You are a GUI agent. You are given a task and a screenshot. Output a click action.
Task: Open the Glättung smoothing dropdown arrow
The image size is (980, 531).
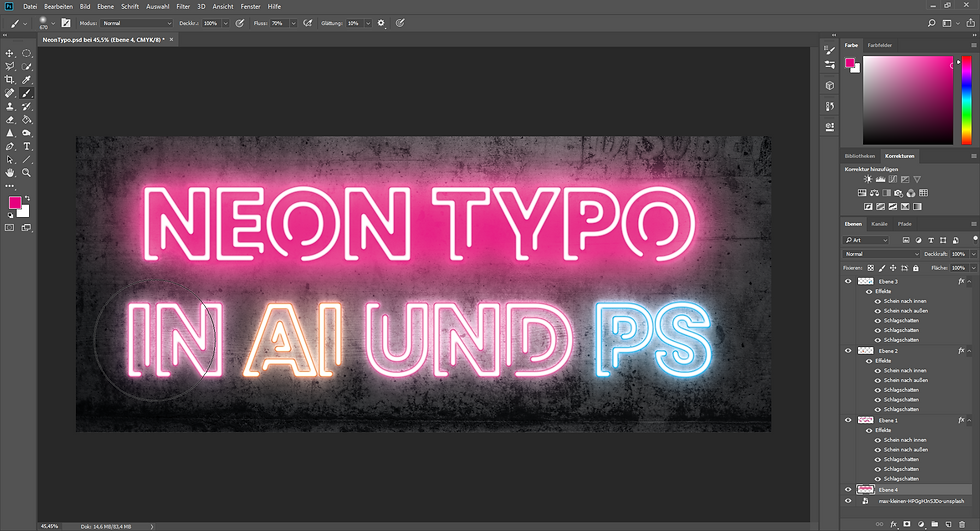368,23
